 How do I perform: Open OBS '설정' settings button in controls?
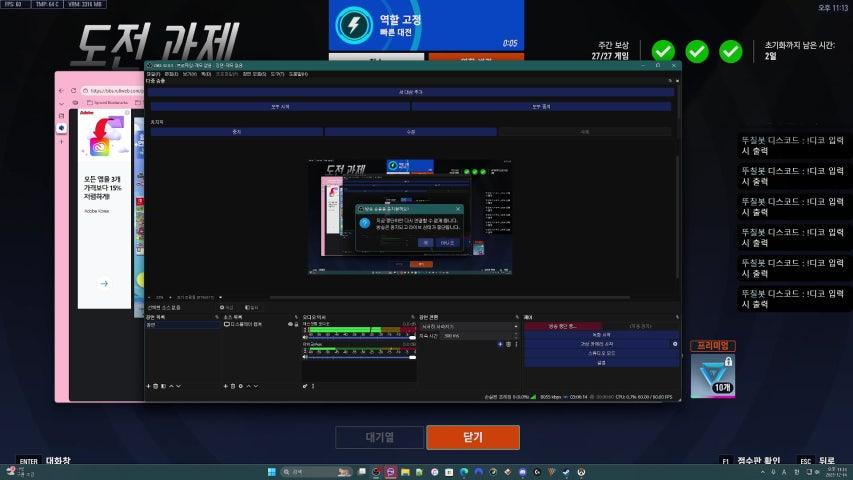601,362
